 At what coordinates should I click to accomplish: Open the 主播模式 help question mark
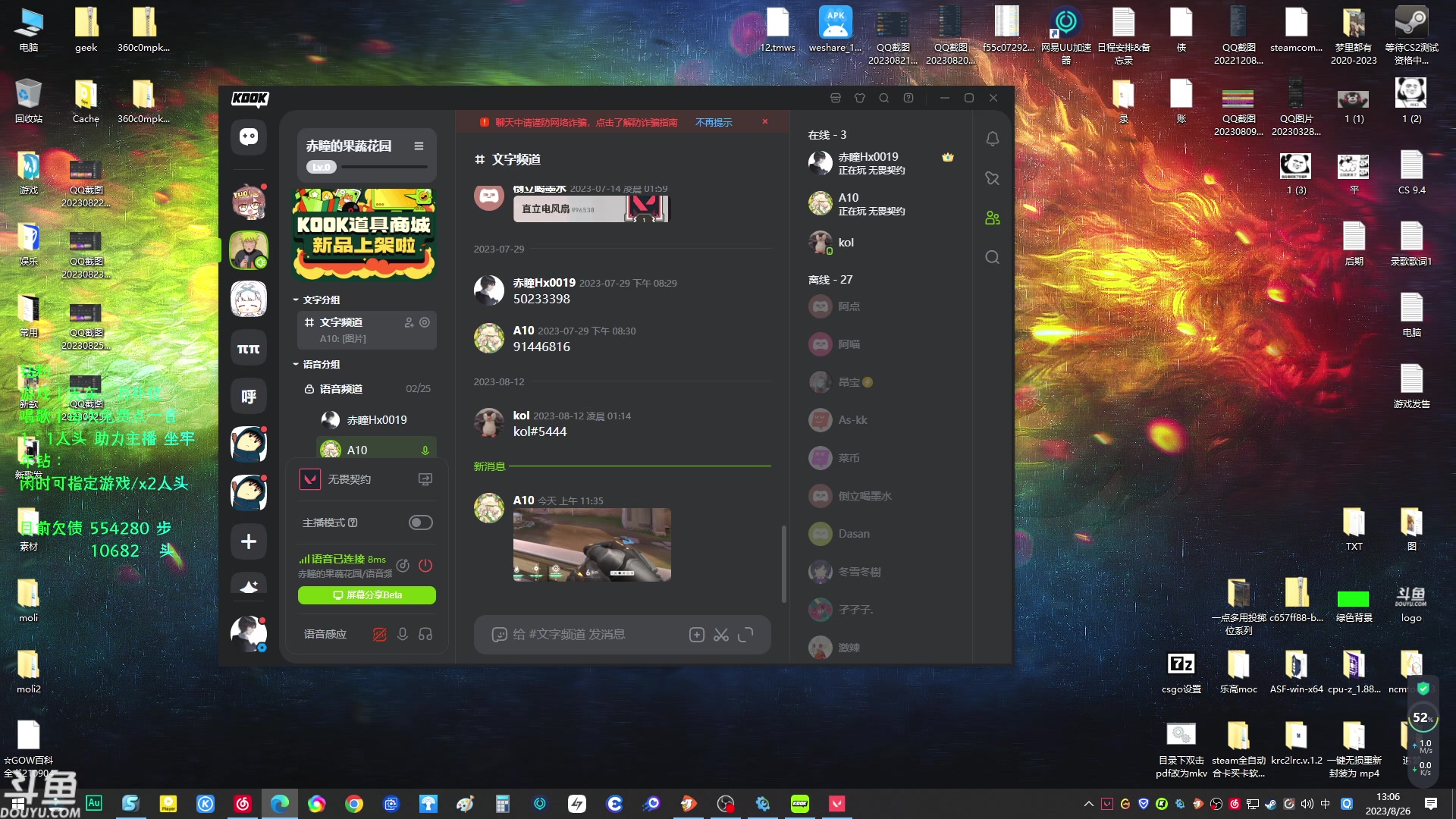pos(353,522)
